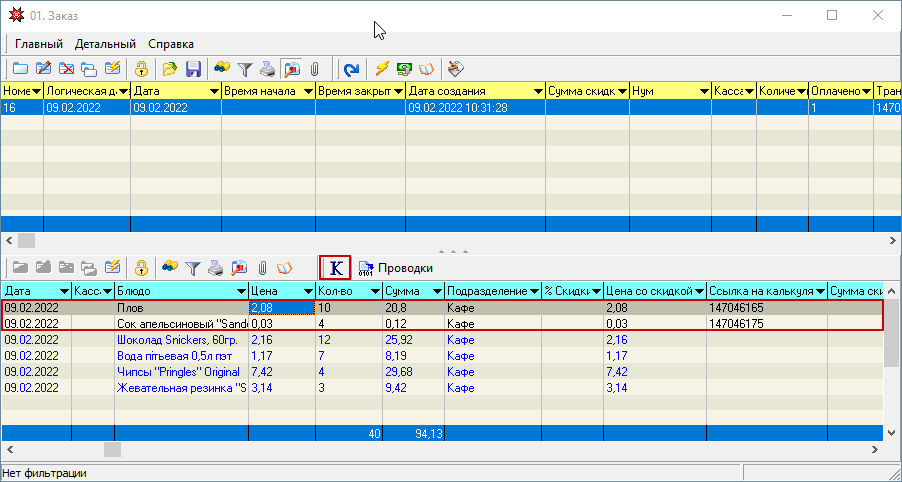Click the binoculars search icon in top toolbar
Screen dimensions: 902x482
(222, 69)
